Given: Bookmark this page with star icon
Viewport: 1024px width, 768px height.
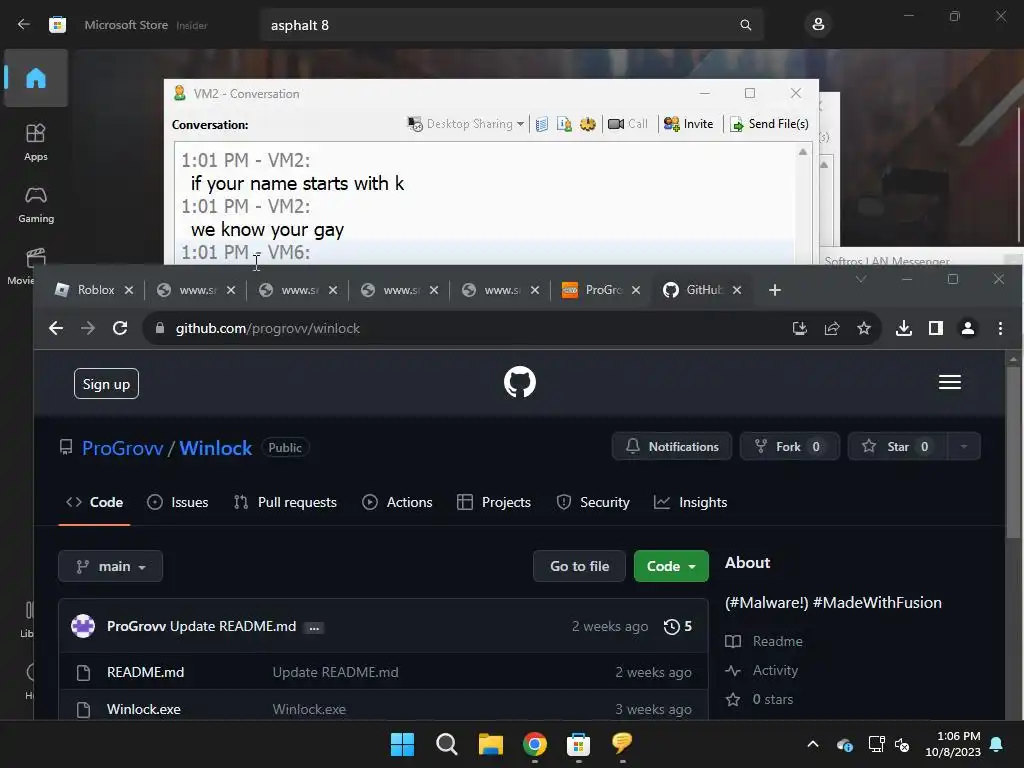Looking at the screenshot, I should [864, 328].
